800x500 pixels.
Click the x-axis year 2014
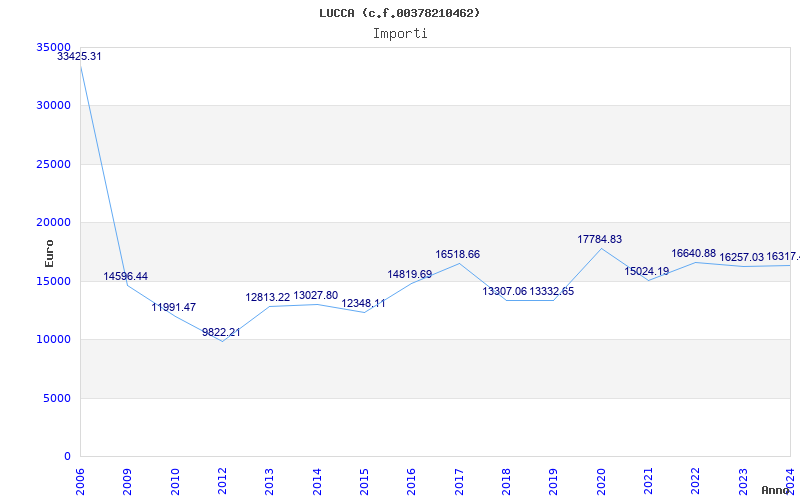click(x=317, y=481)
